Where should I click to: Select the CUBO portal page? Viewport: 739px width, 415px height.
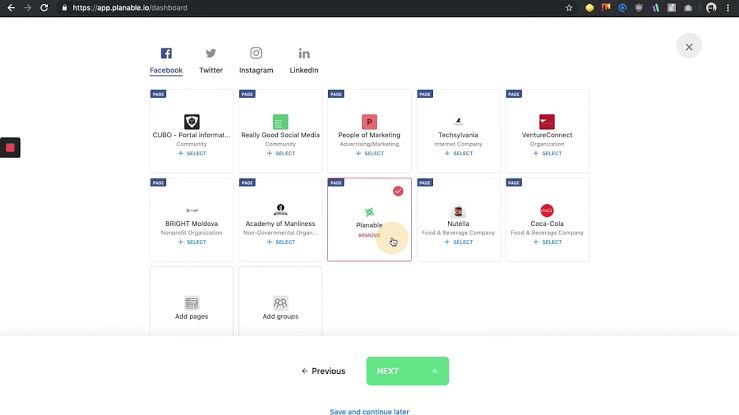(191, 153)
